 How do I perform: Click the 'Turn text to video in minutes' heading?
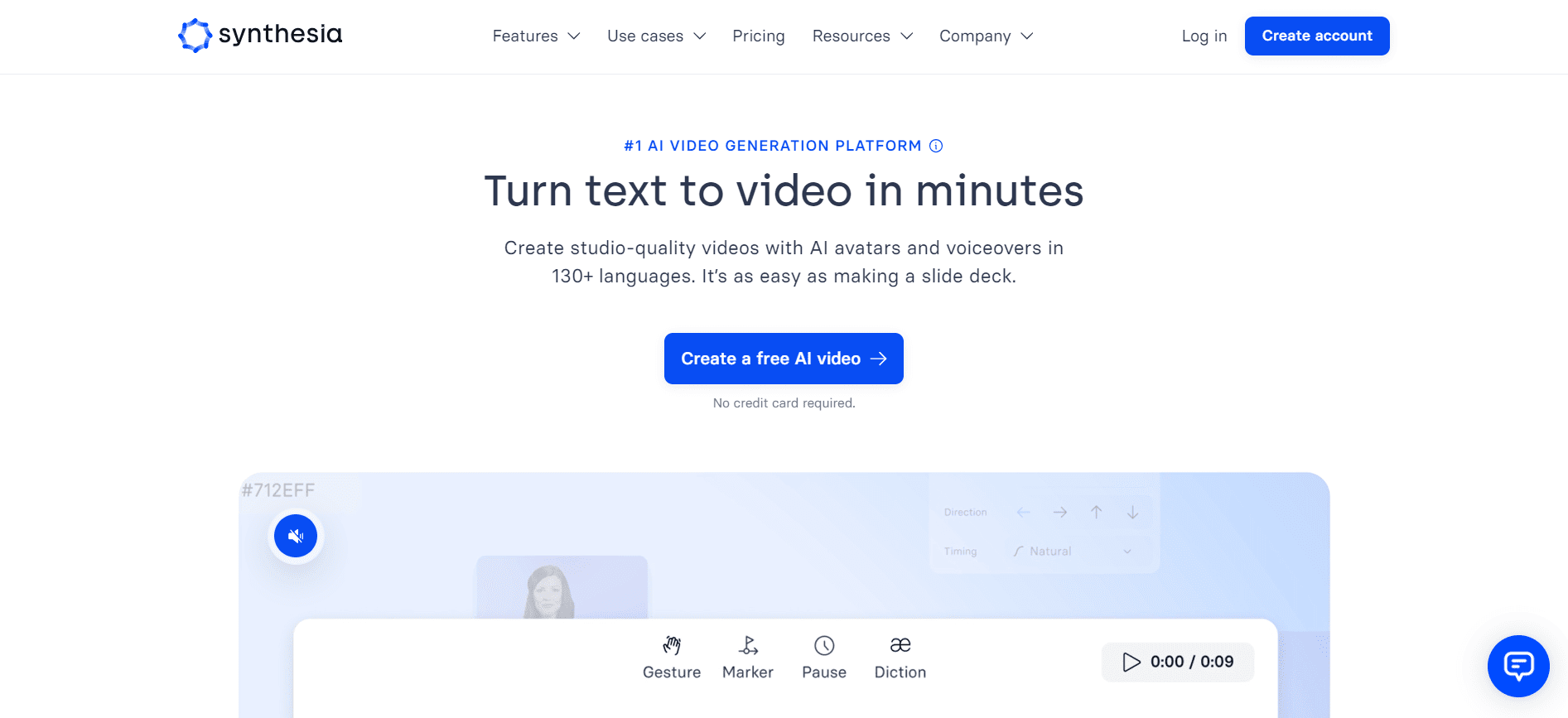point(784,191)
